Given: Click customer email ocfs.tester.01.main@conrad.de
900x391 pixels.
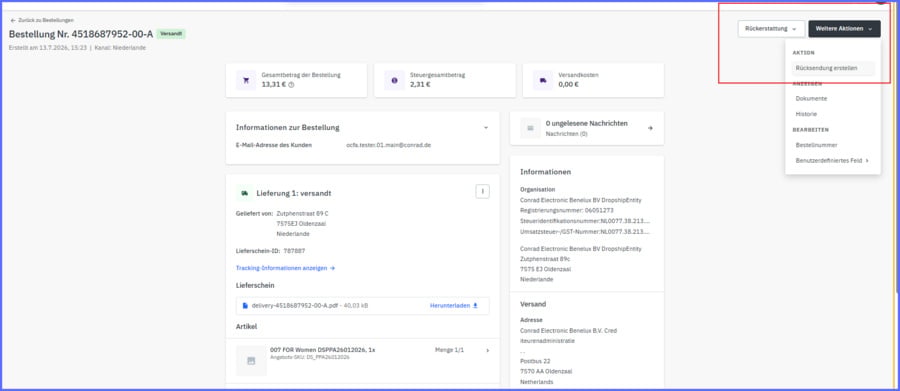Looking at the screenshot, I should coord(389,145).
